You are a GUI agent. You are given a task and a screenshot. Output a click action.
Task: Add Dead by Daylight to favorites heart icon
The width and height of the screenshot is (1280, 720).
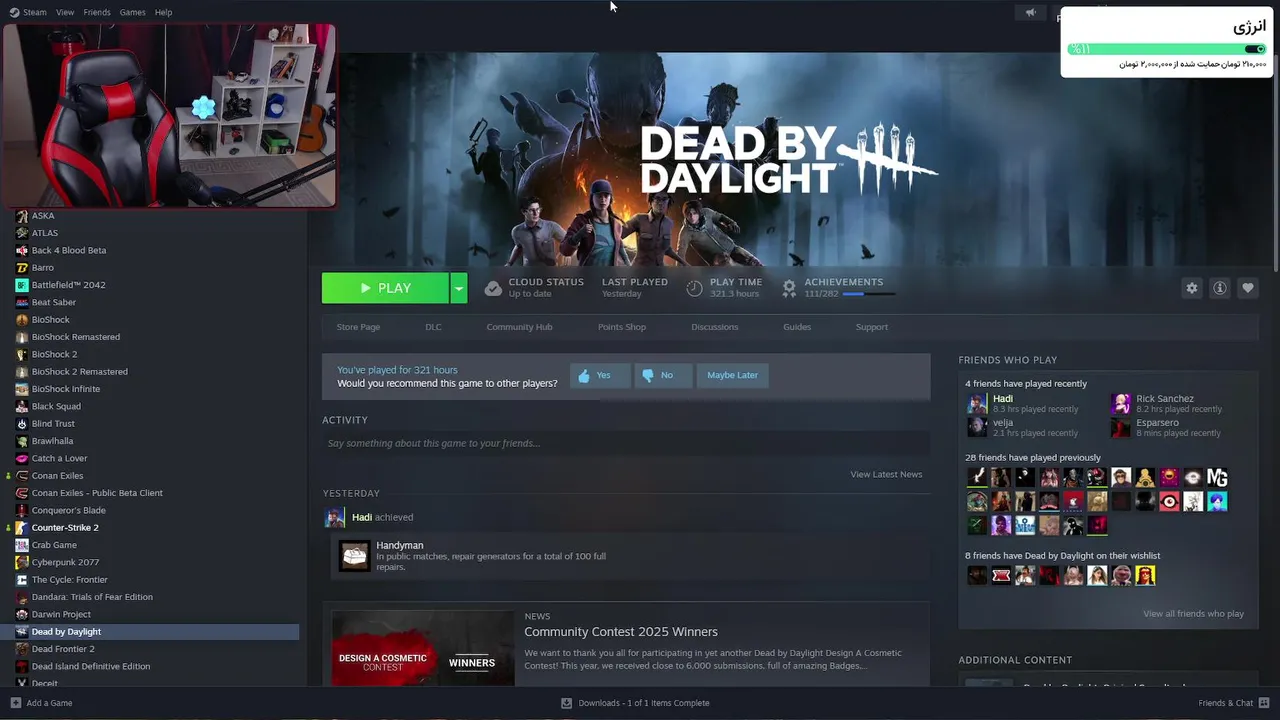[x=1248, y=288]
